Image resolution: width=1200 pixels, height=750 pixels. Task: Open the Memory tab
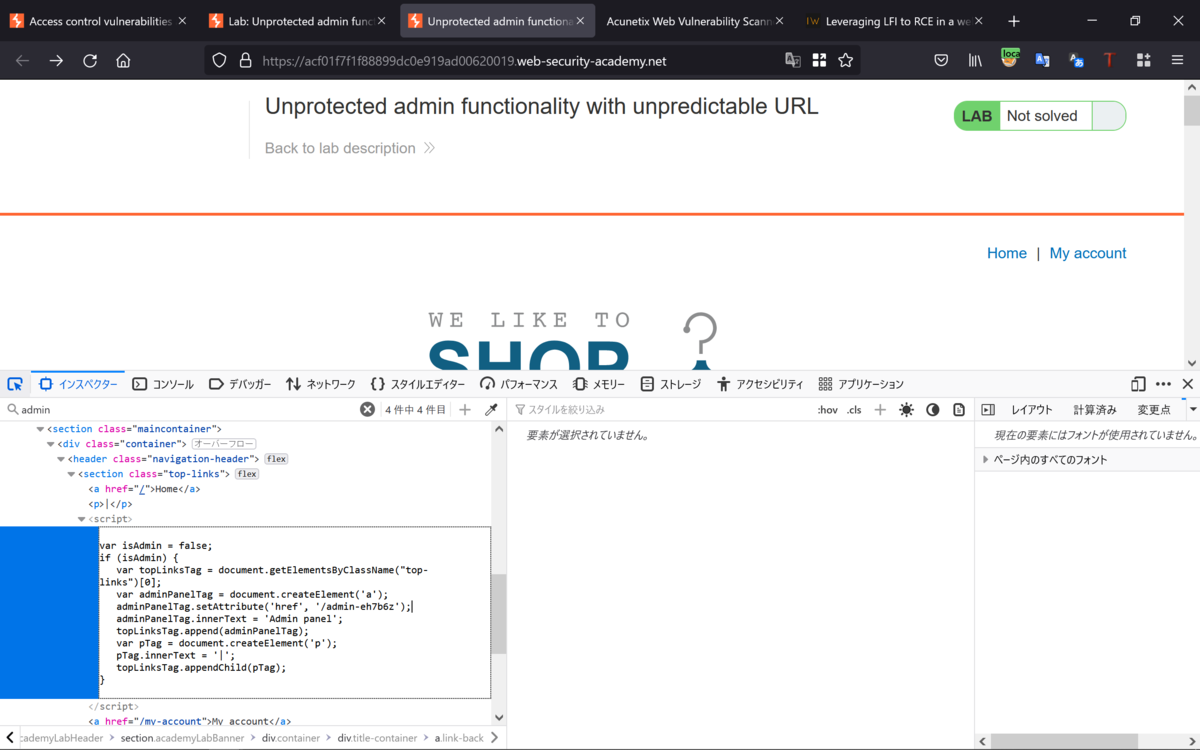pyautogui.click(x=599, y=384)
